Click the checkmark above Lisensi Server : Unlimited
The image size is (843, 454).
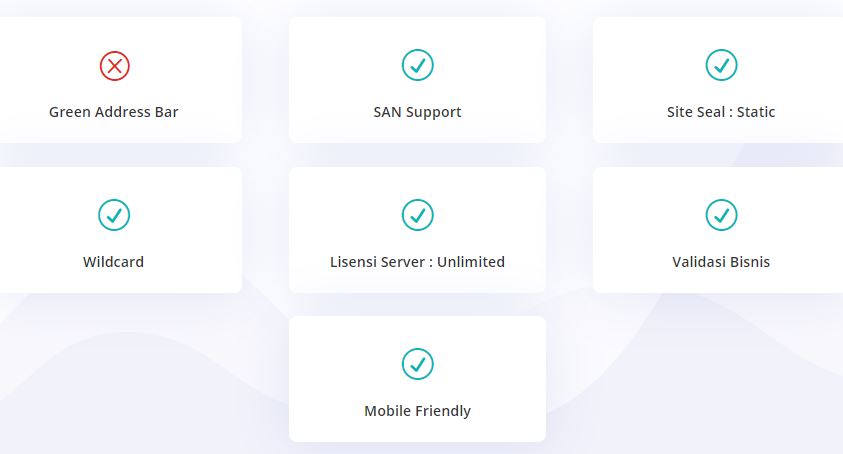(417, 215)
